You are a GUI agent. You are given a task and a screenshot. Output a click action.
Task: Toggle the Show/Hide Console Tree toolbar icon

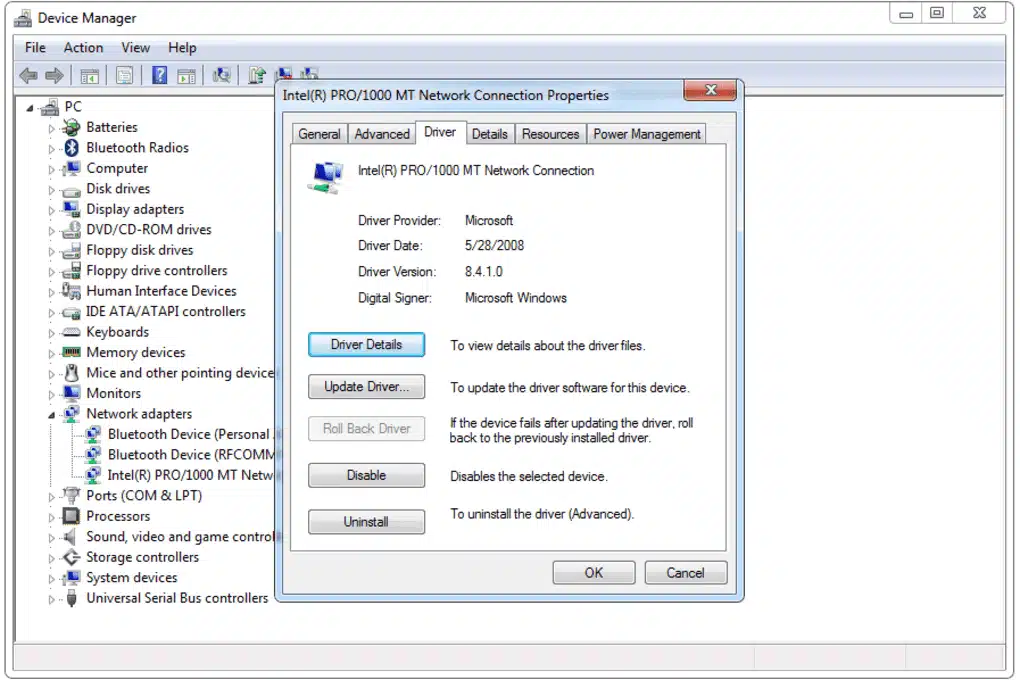[89, 76]
